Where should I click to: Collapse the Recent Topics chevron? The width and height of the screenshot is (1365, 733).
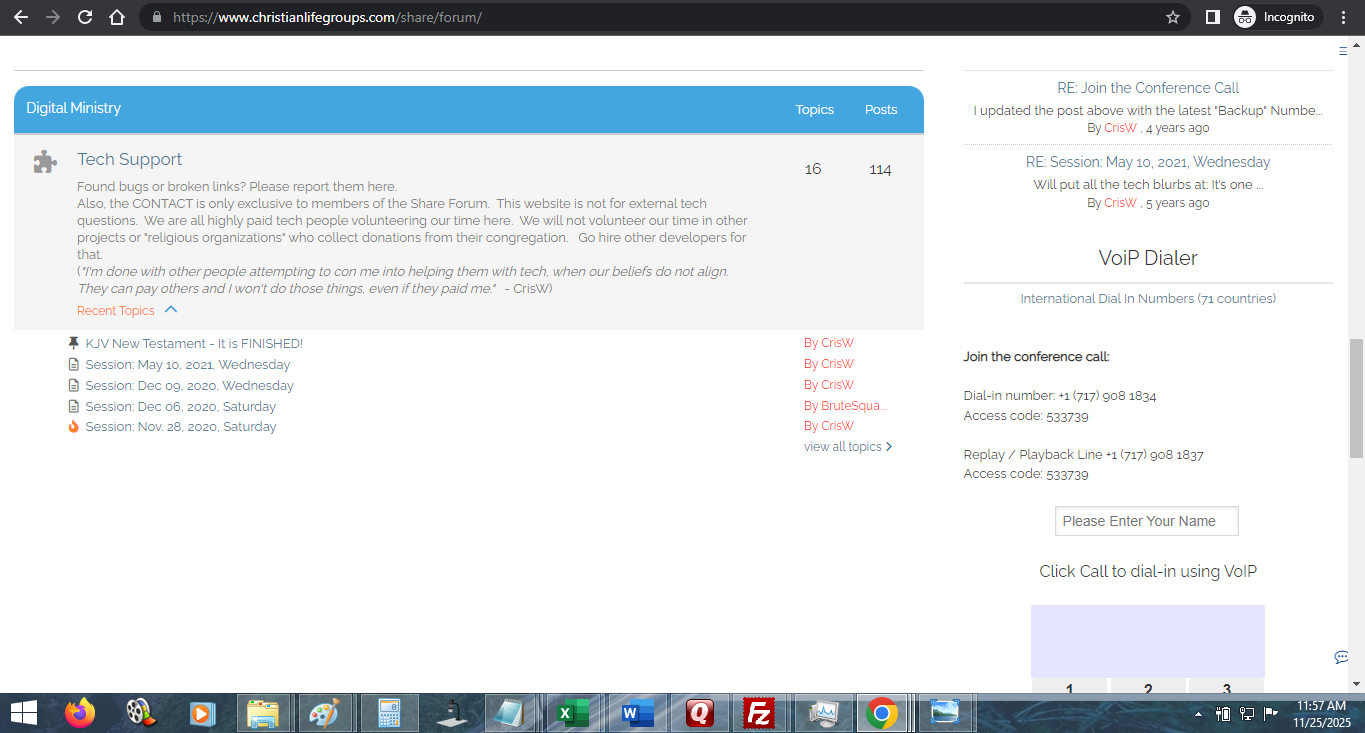pyautogui.click(x=171, y=310)
